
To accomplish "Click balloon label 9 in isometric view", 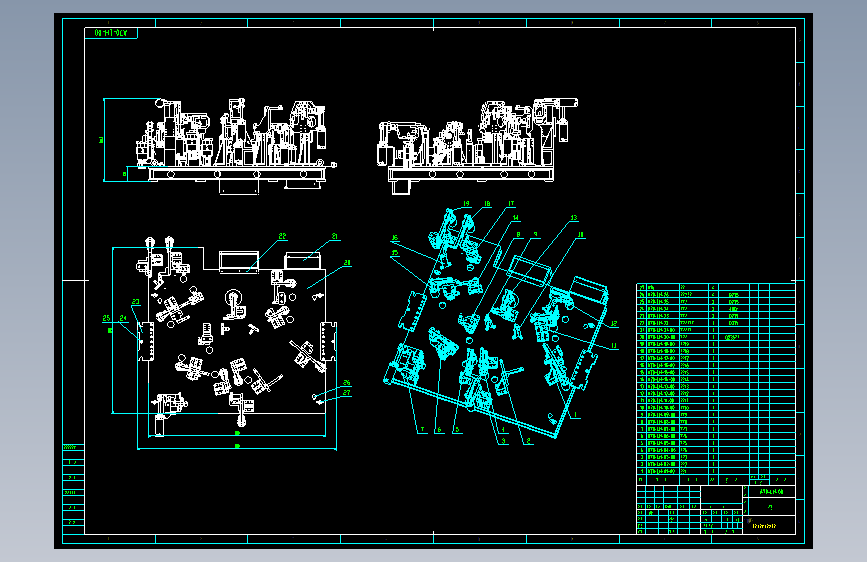I will pos(535,235).
